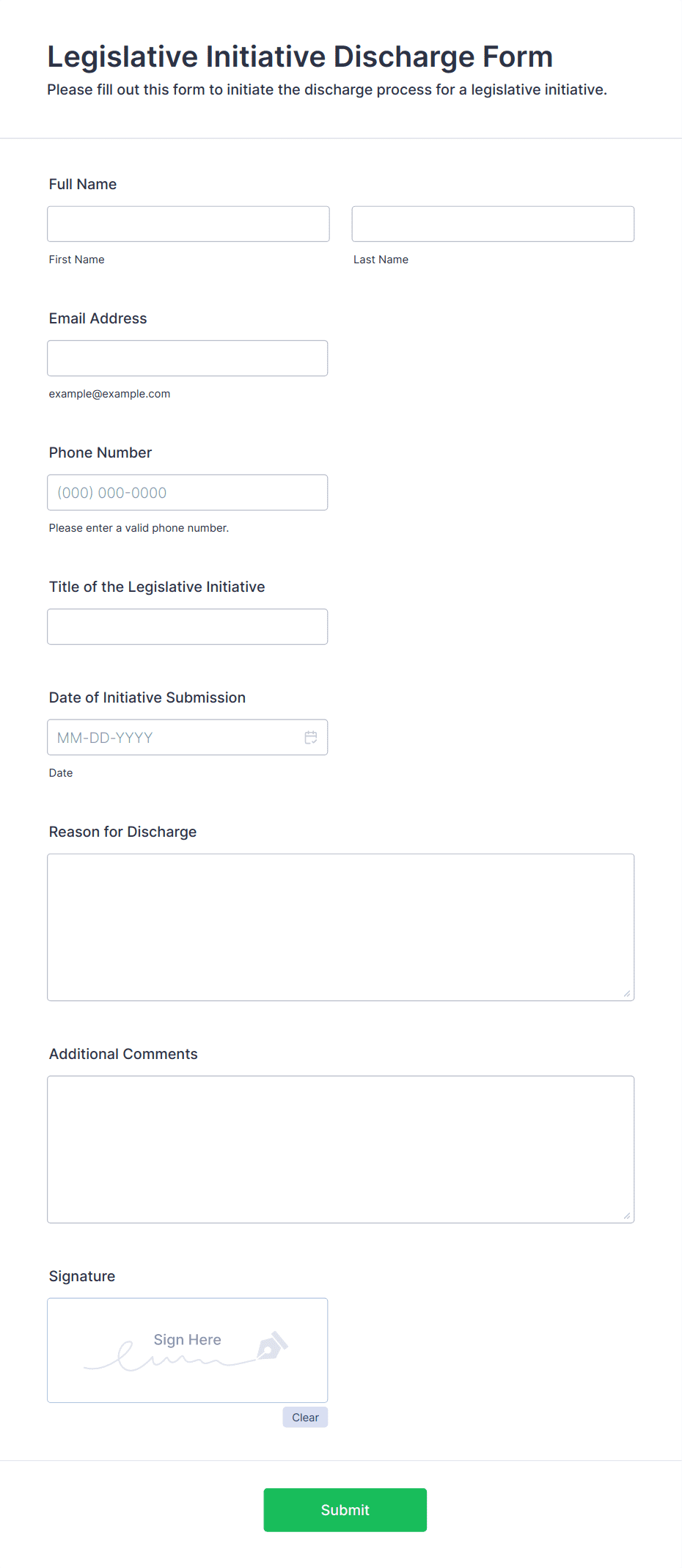
Task: Click the Full Name label
Action: 83,184
